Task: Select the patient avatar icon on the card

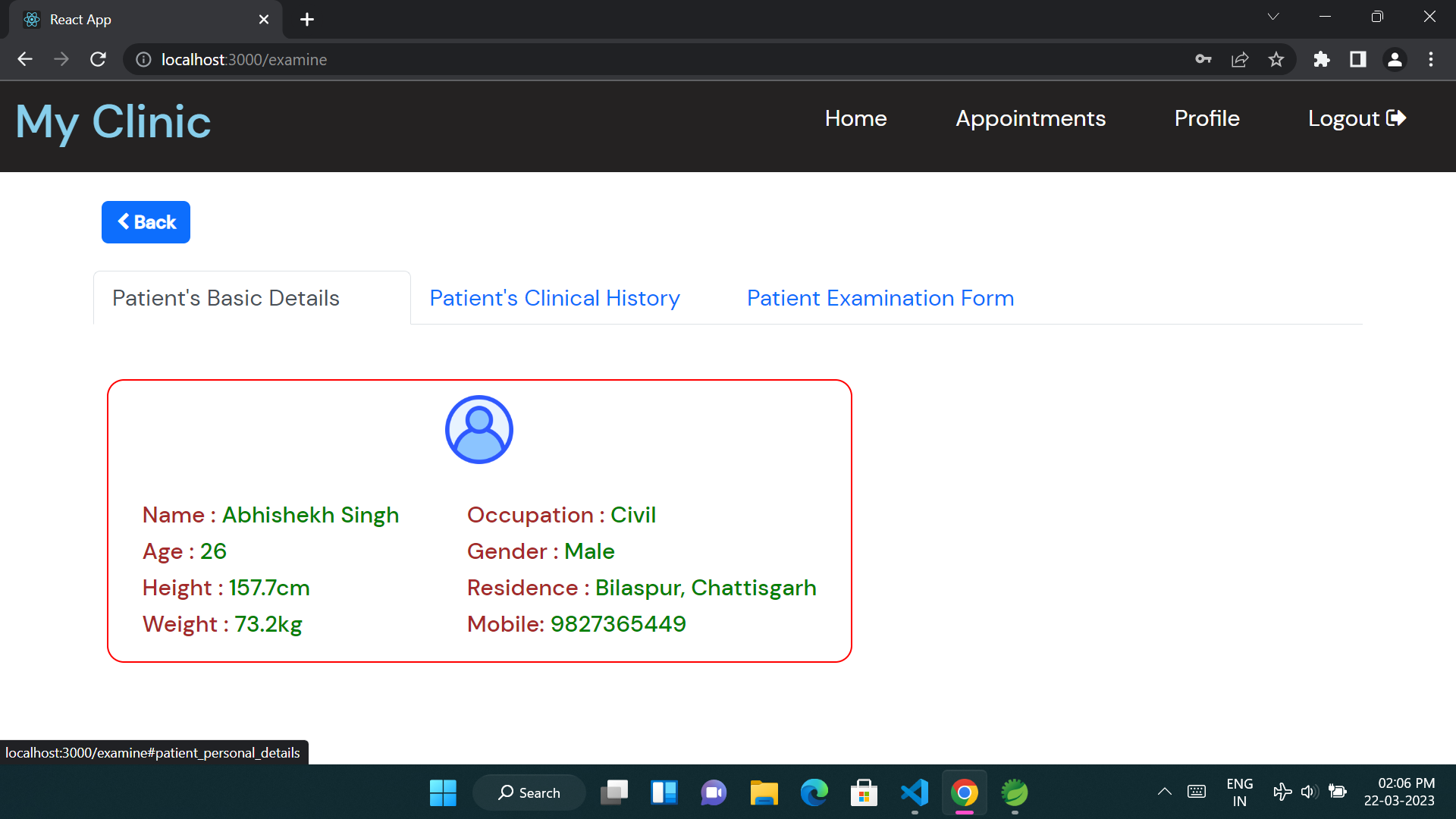Action: 479,428
